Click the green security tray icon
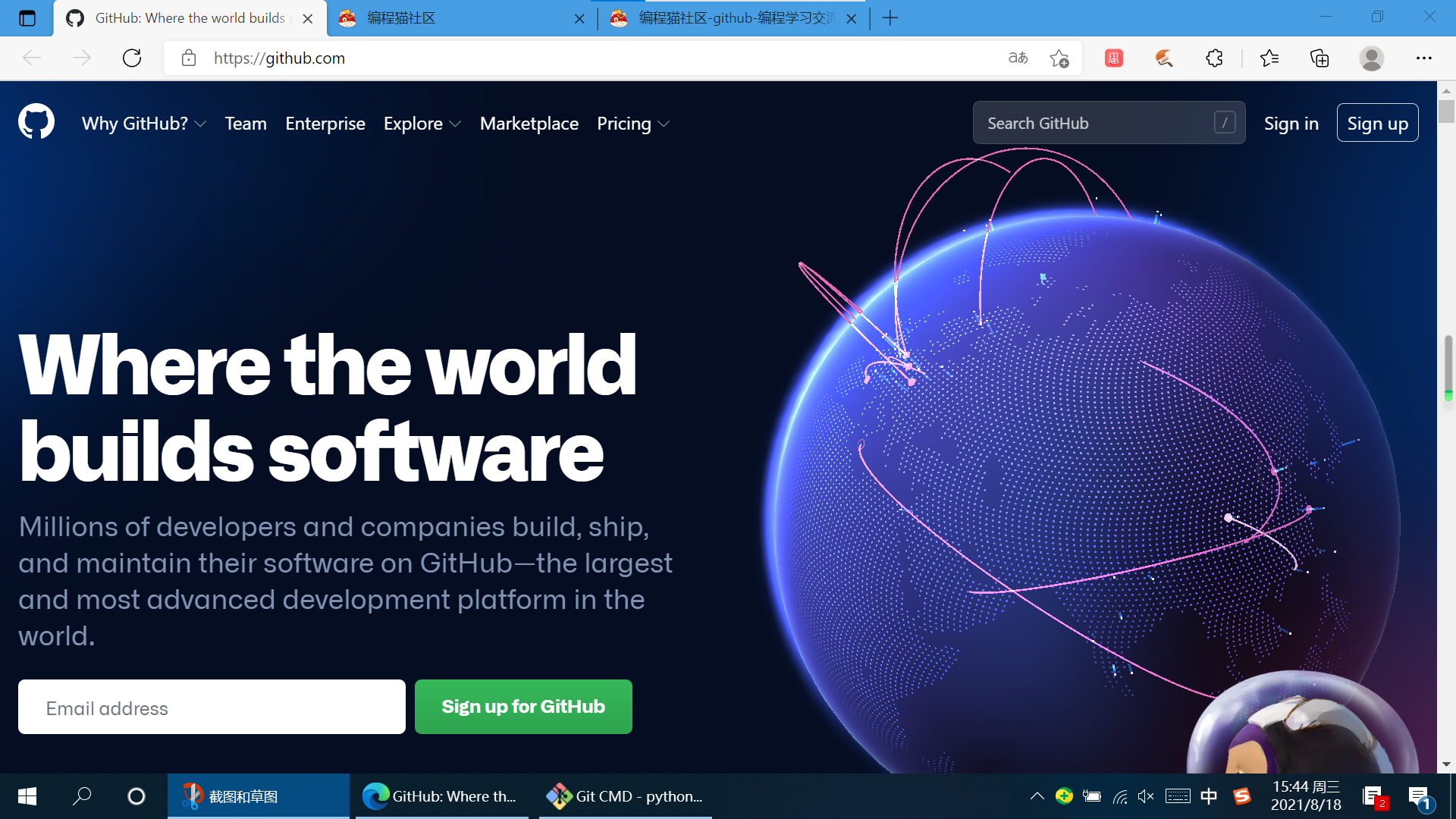The width and height of the screenshot is (1456, 819). point(1064,796)
